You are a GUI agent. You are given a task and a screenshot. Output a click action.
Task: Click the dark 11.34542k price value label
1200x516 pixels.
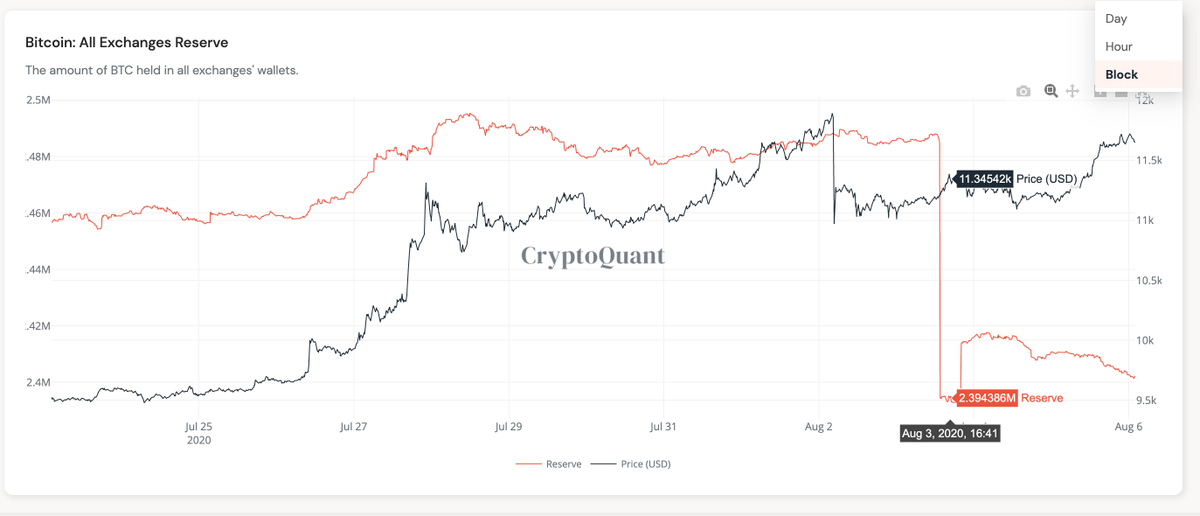tap(985, 179)
